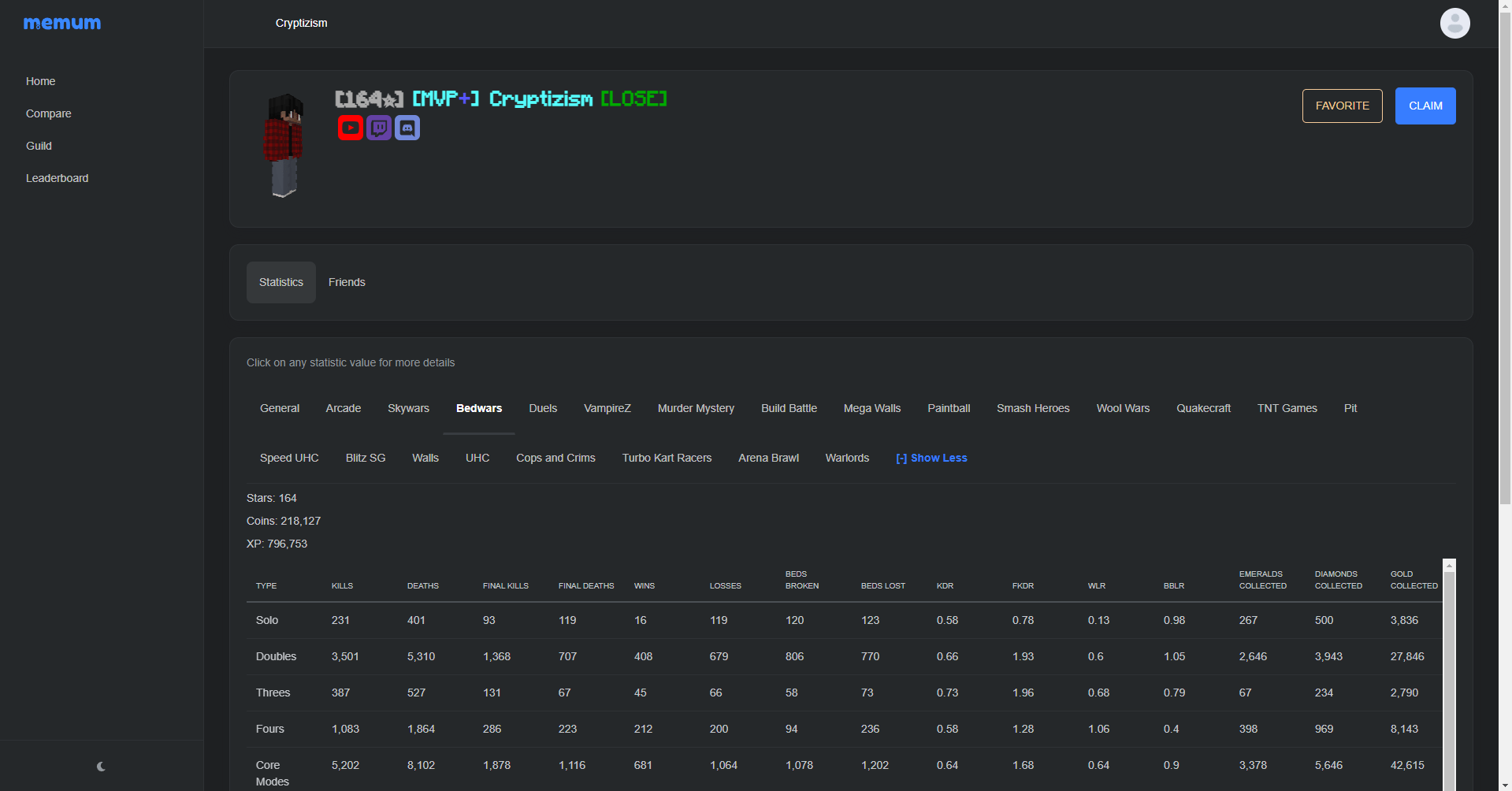Select the VampireZ game tab

coord(607,408)
